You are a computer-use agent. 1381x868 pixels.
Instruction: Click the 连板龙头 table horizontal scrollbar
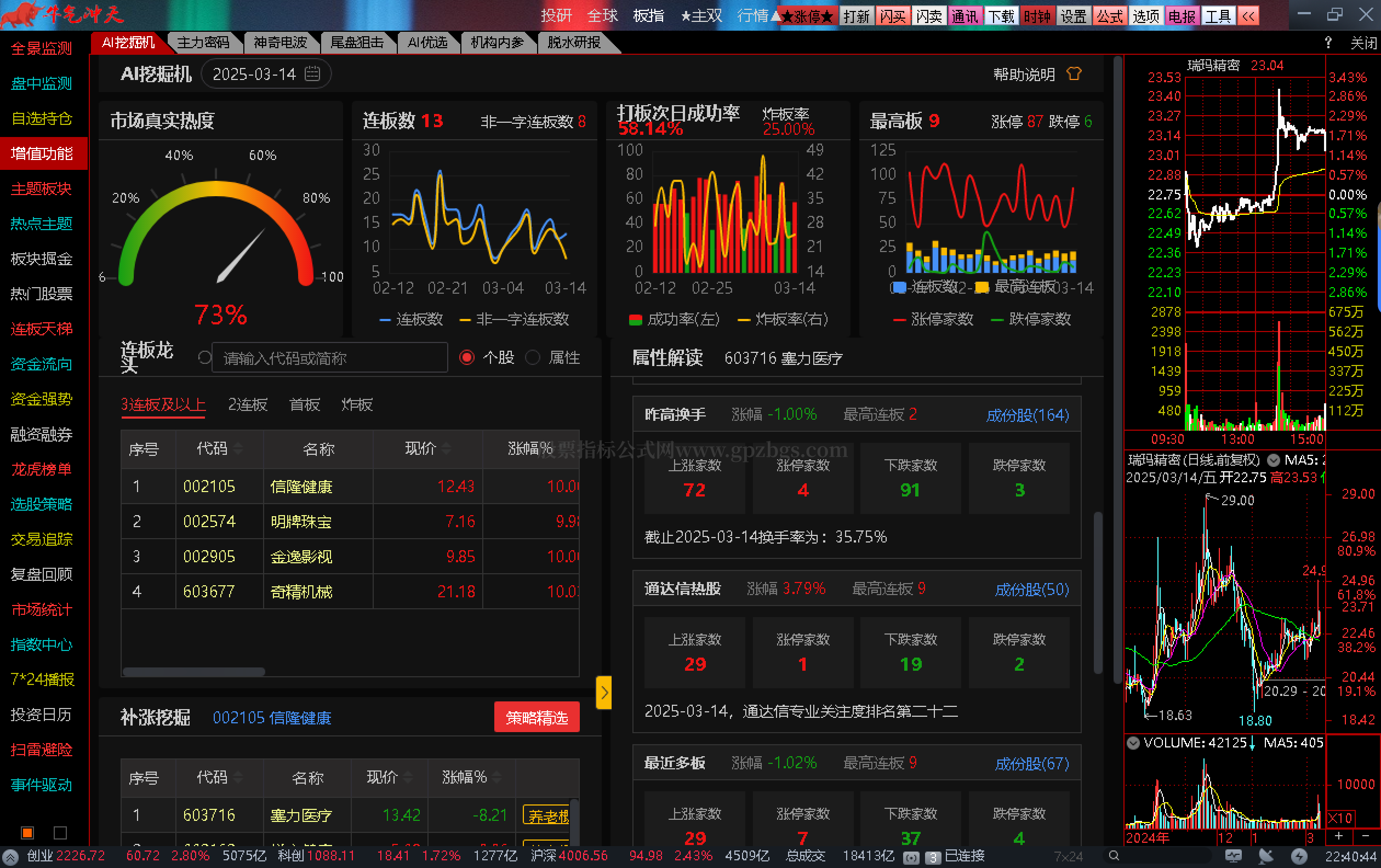click(194, 671)
